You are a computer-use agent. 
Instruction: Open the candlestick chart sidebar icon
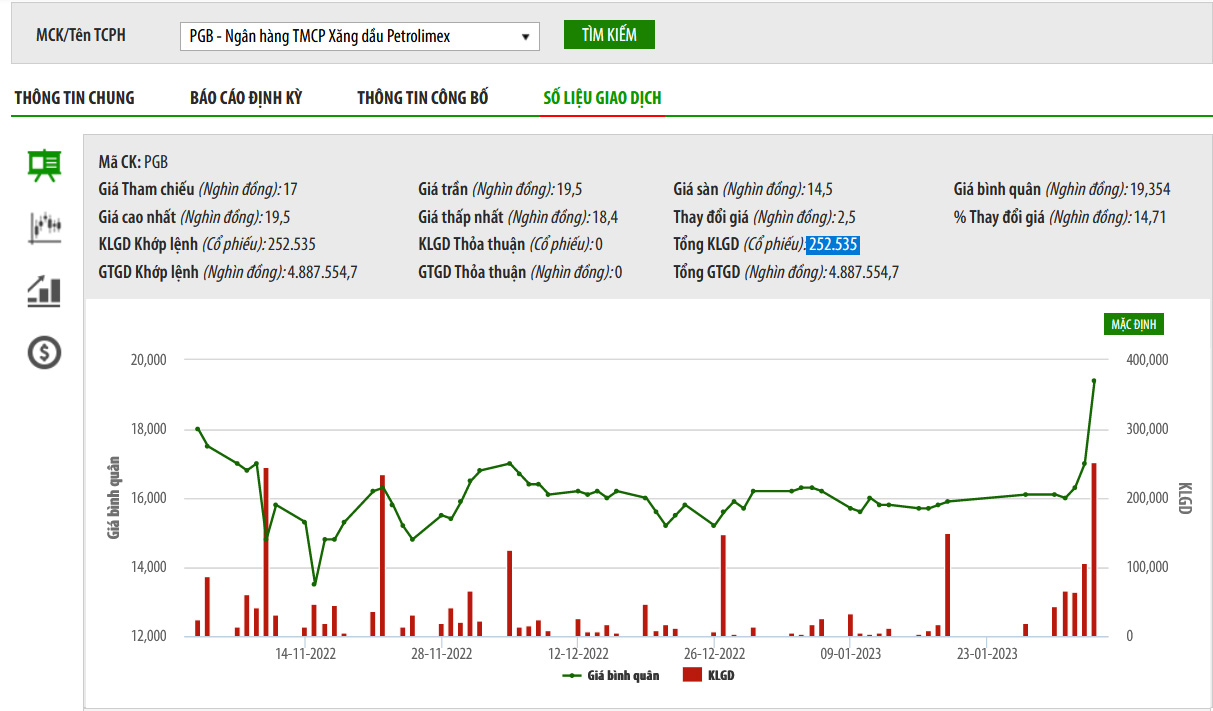click(44, 228)
